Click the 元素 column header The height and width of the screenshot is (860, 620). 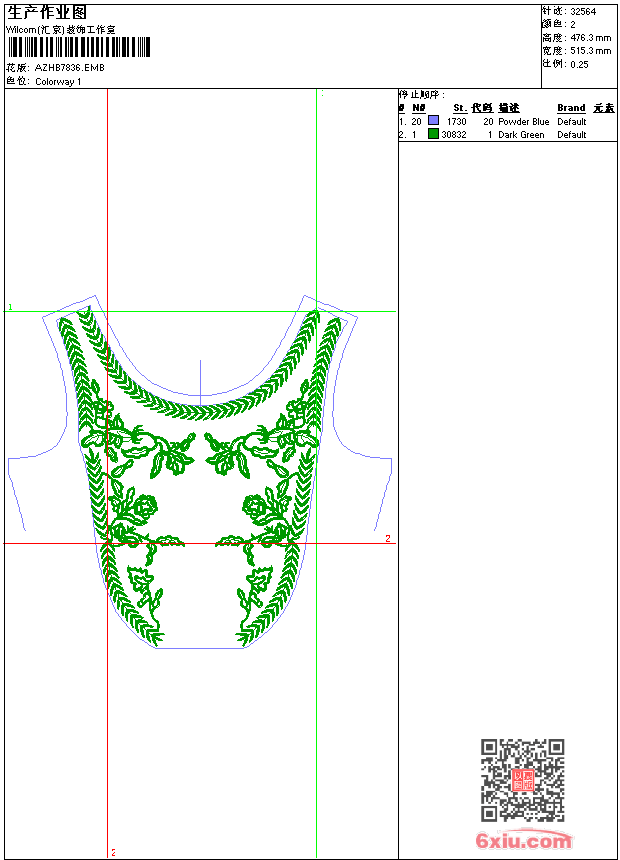point(604,108)
